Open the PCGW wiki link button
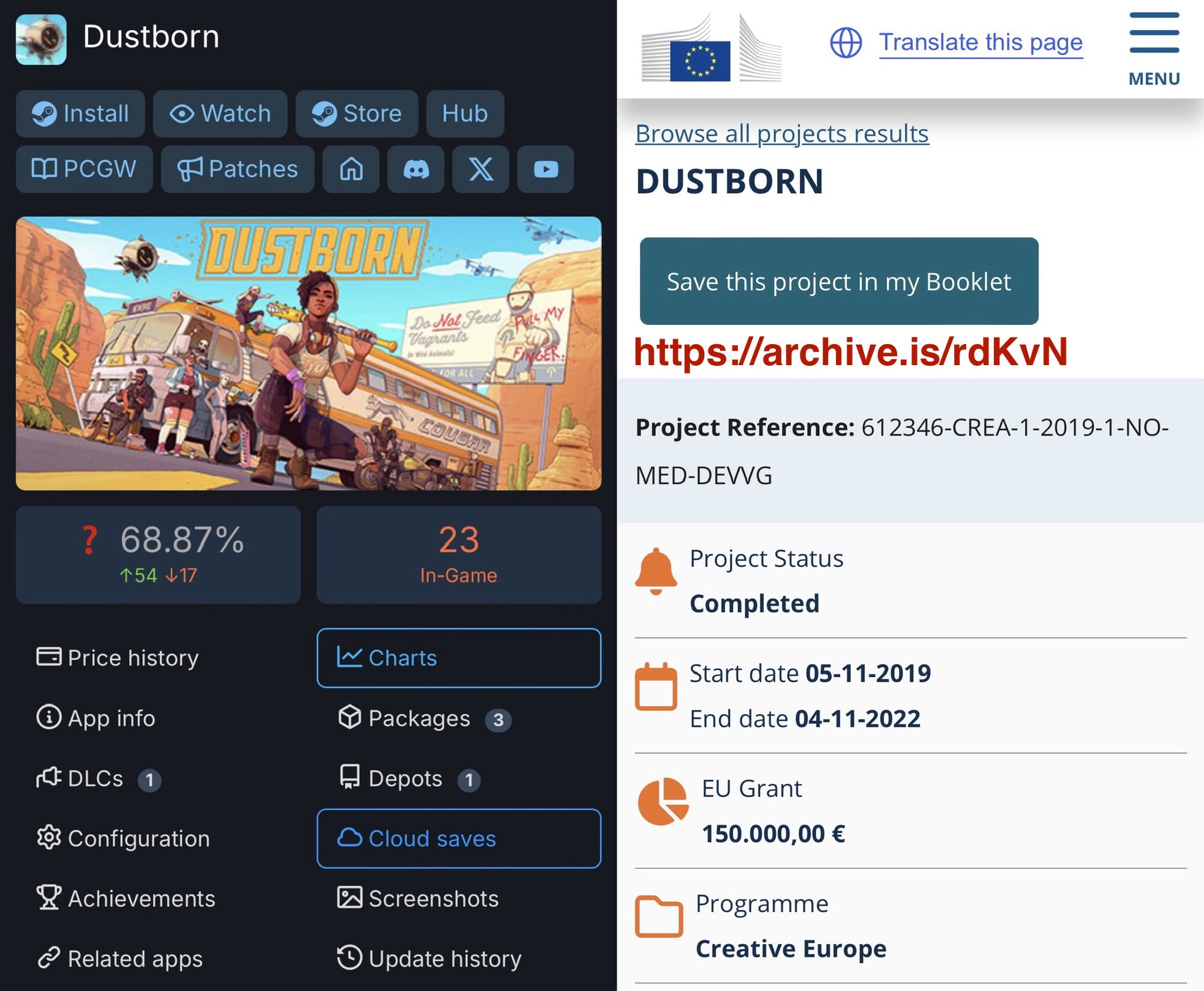Image resolution: width=1204 pixels, height=991 pixels. coord(84,169)
